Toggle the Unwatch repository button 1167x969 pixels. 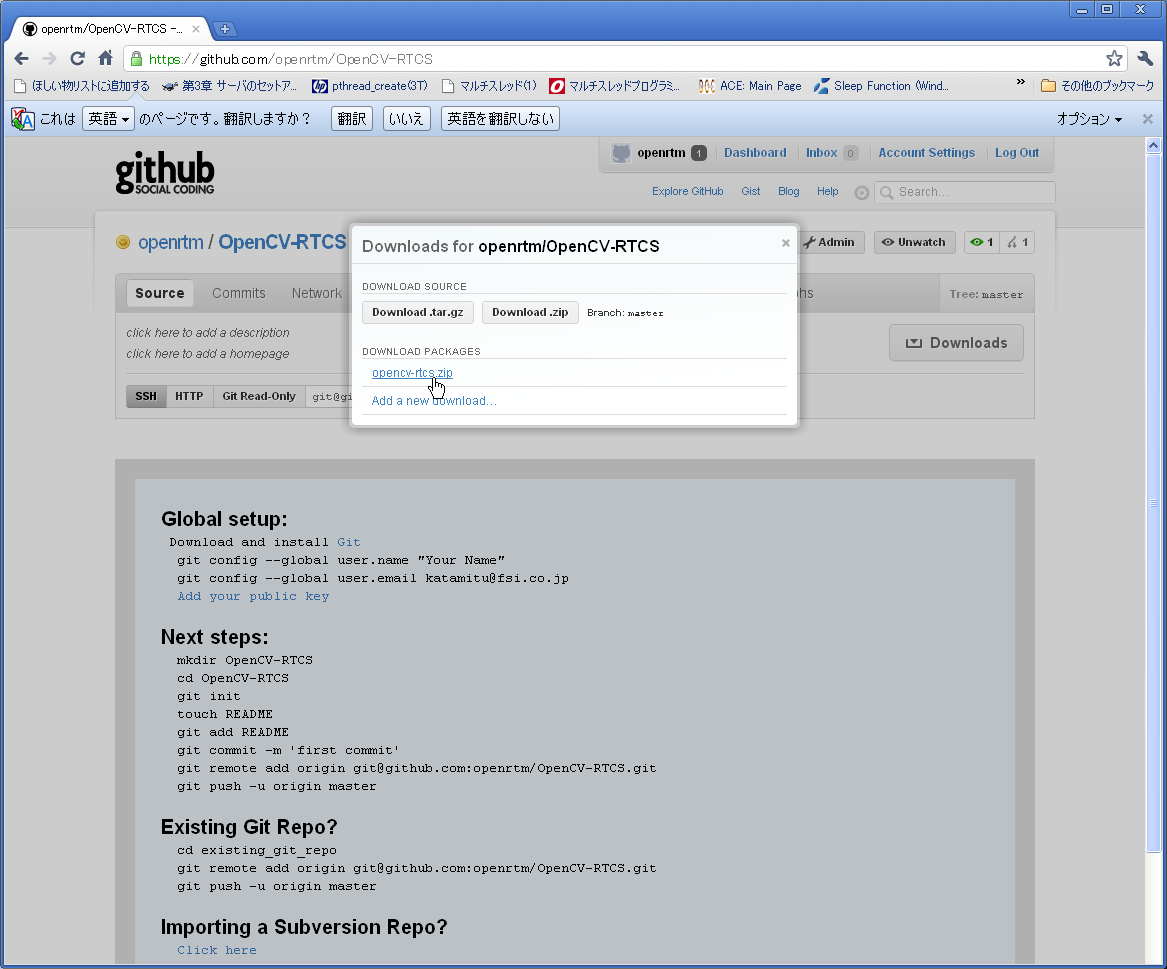(x=914, y=242)
